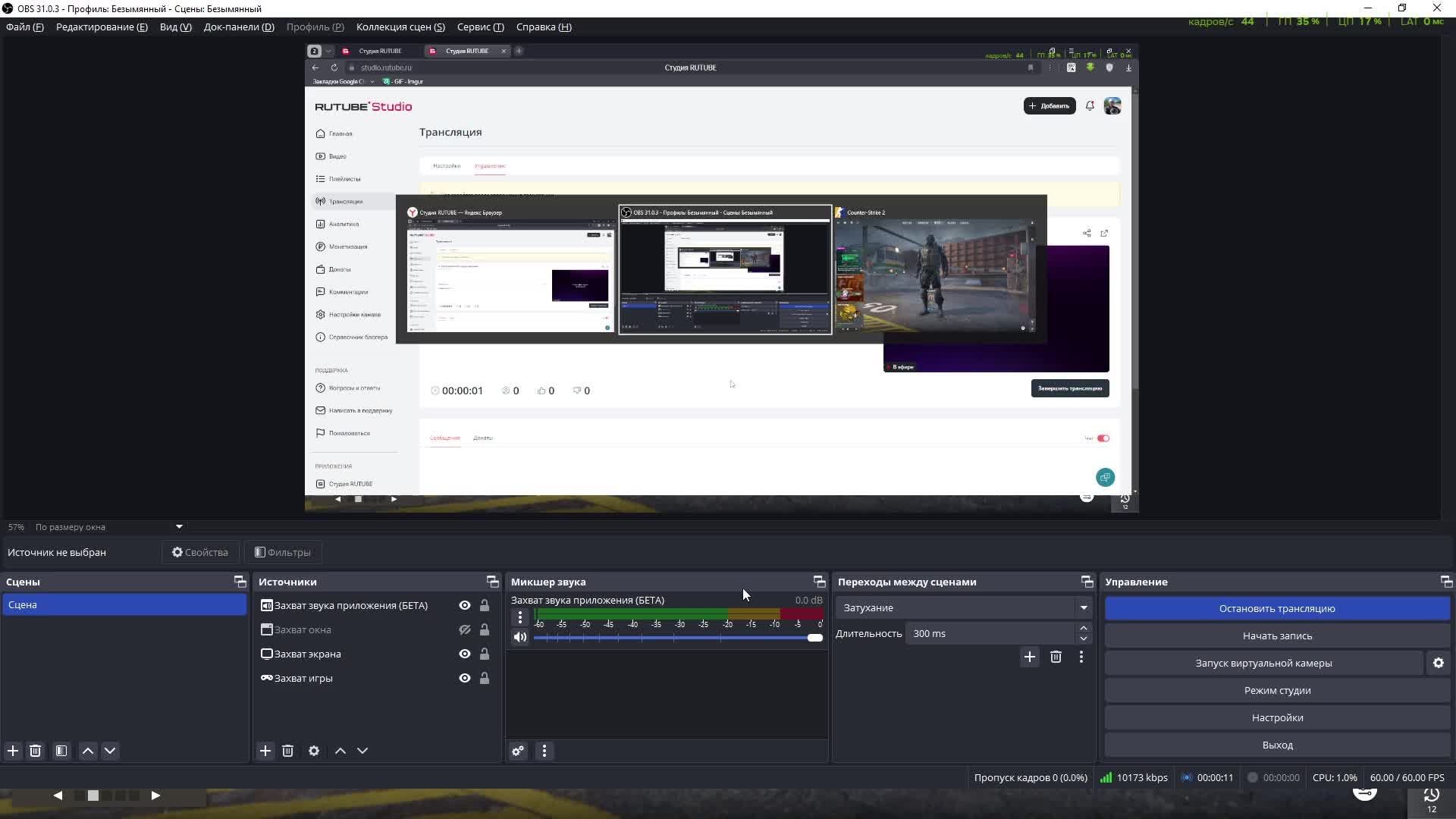1456x819 pixels.
Task: Move source up arrow in Sources panel
Action: point(340,751)
